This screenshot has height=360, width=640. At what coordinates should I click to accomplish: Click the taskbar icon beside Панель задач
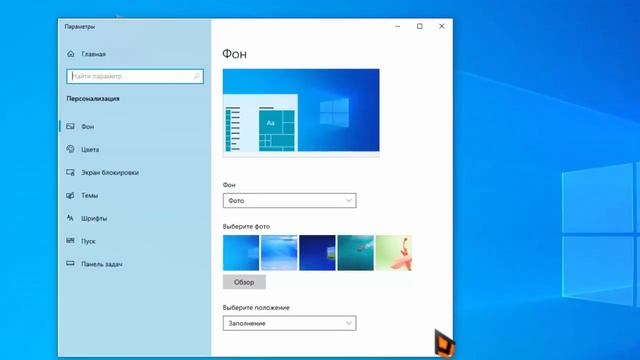70,264
